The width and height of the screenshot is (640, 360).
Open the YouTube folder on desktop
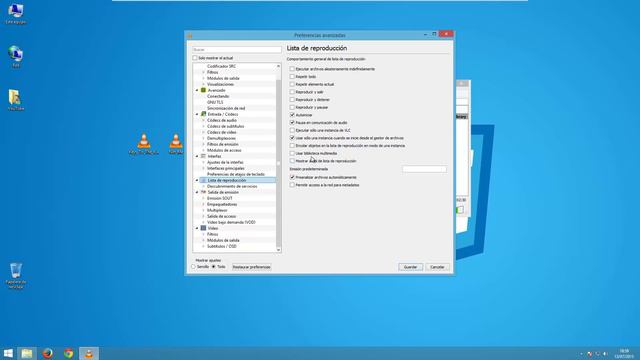click(16, 100)
